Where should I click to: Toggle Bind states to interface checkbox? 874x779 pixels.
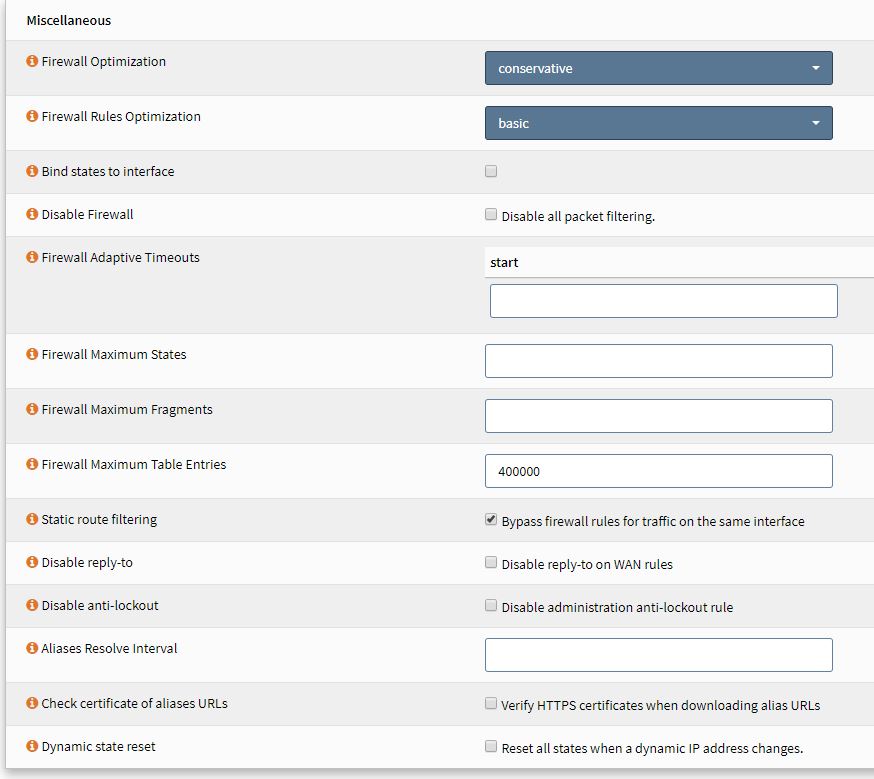tap(491, 171)
